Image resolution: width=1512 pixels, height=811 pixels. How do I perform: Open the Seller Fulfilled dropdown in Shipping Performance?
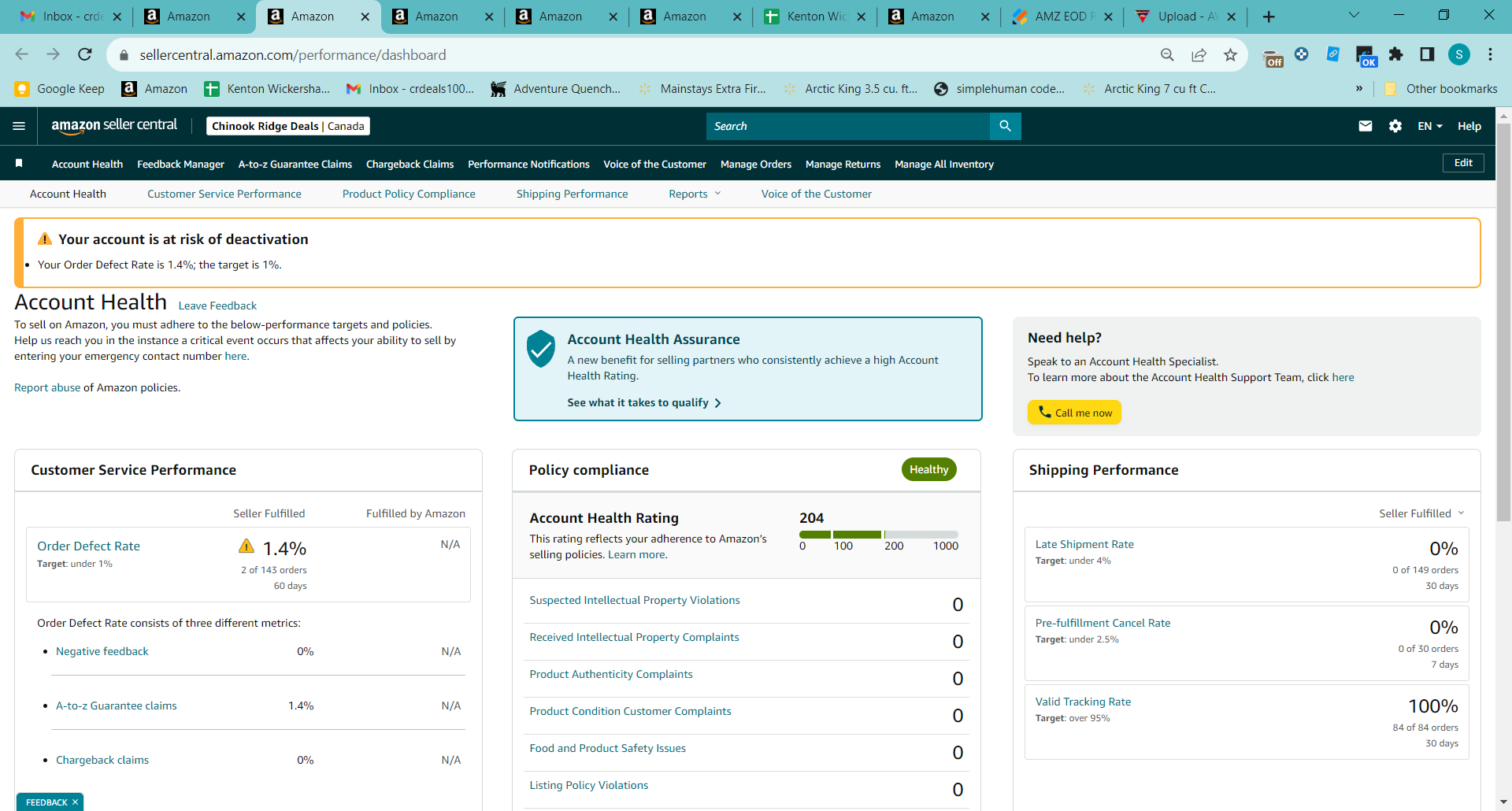click(x=1421, y=513)
